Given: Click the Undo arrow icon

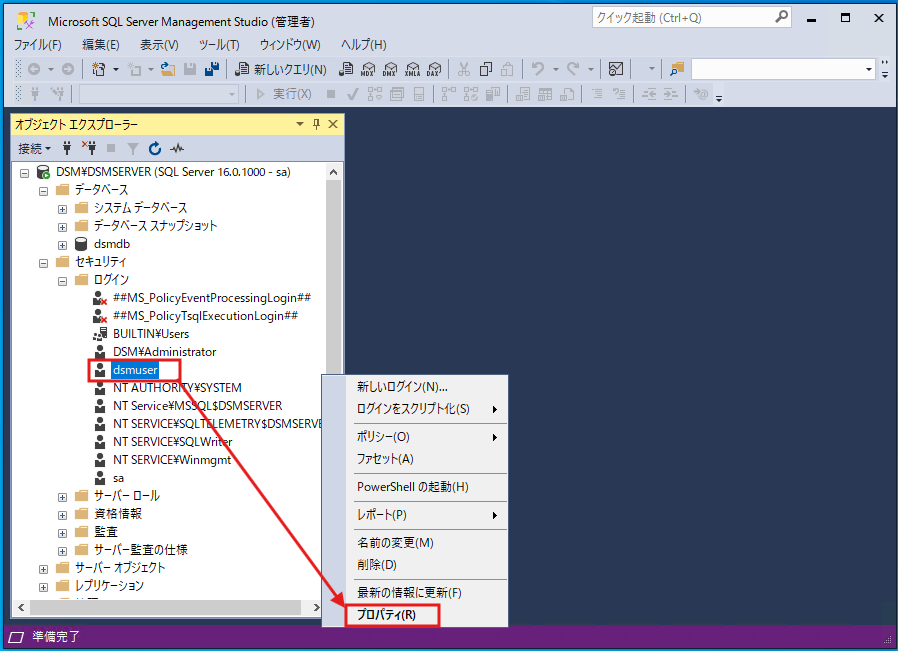Looking at the screenshot, I should (537, 69).
